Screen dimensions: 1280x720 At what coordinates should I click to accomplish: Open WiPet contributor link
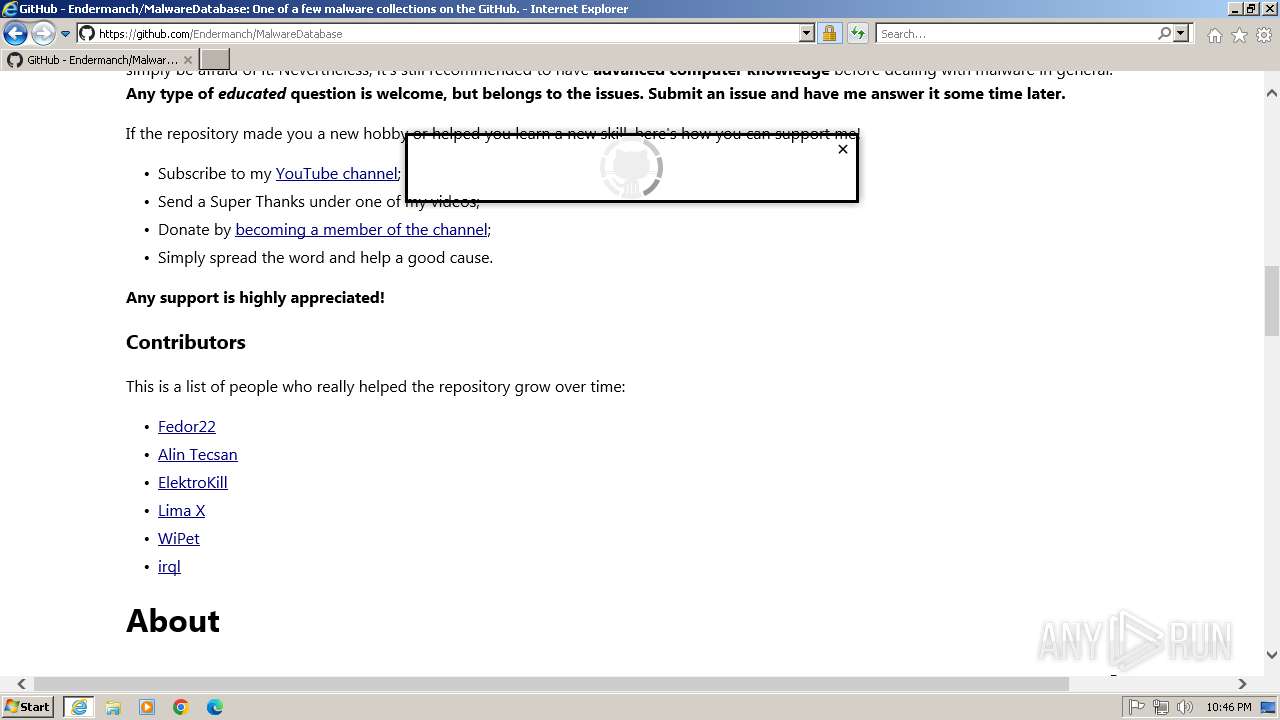click(179, 538)
